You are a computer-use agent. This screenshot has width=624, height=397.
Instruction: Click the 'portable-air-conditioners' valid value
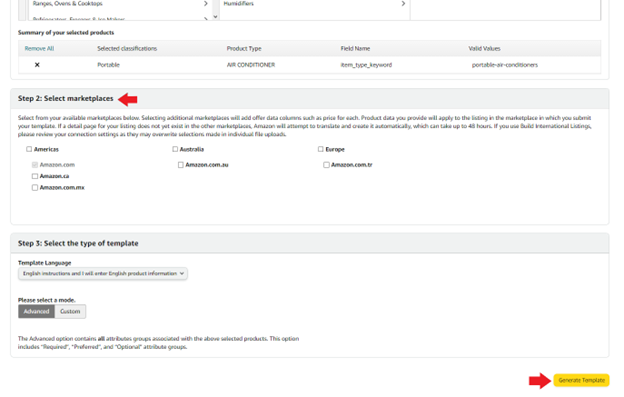pos(505,65)
